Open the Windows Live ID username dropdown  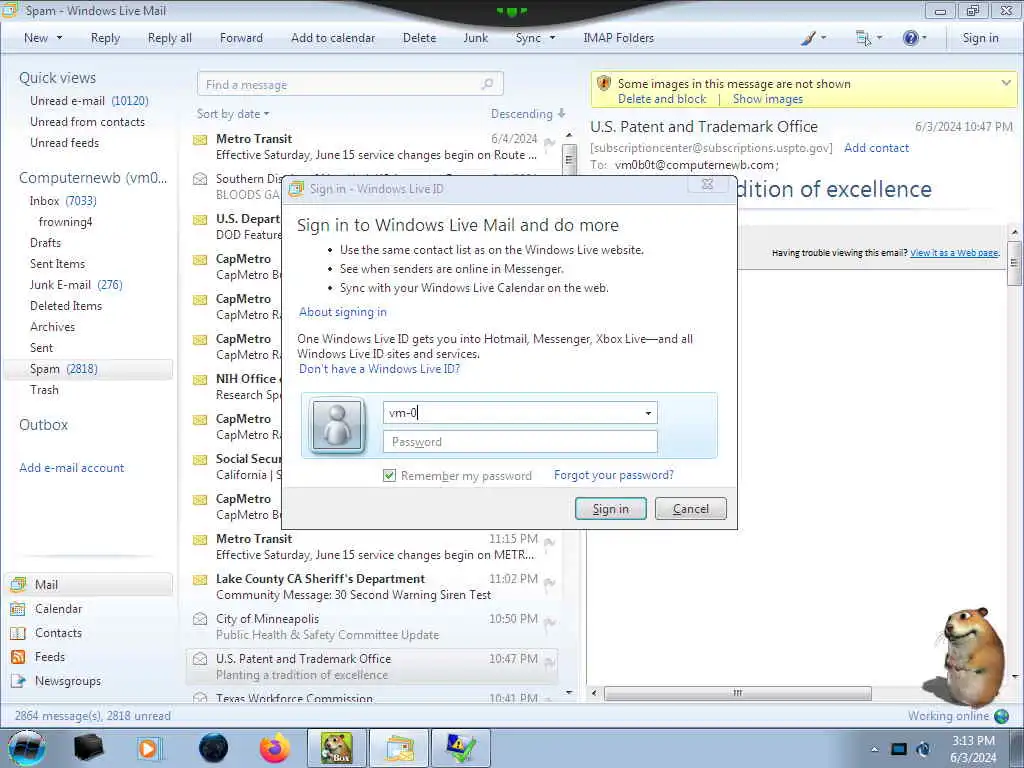pyautogui.click(x=648, y=413)
